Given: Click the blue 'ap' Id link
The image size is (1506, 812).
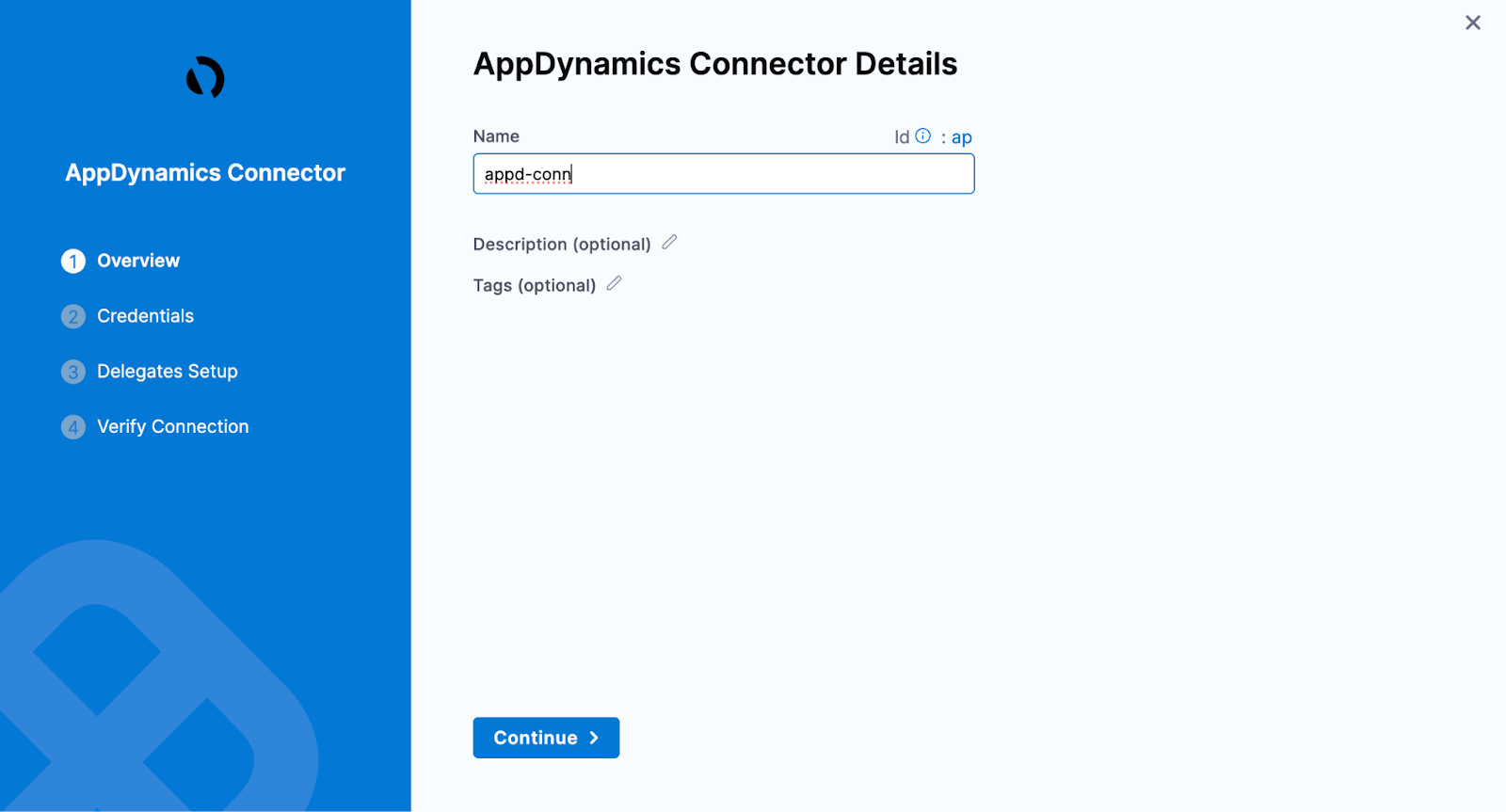Looking at the screenshot, I should pyautogui.click(x=961, y=136).
